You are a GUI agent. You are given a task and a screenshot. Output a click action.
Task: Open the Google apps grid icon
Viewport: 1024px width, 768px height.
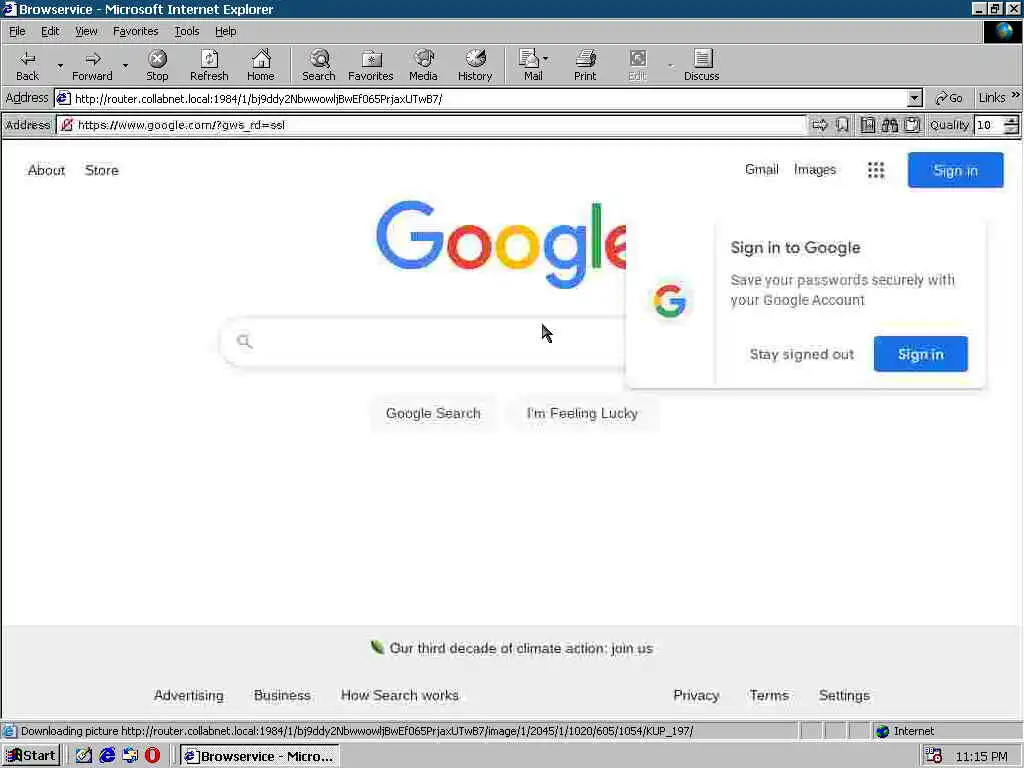click(876, 170)
